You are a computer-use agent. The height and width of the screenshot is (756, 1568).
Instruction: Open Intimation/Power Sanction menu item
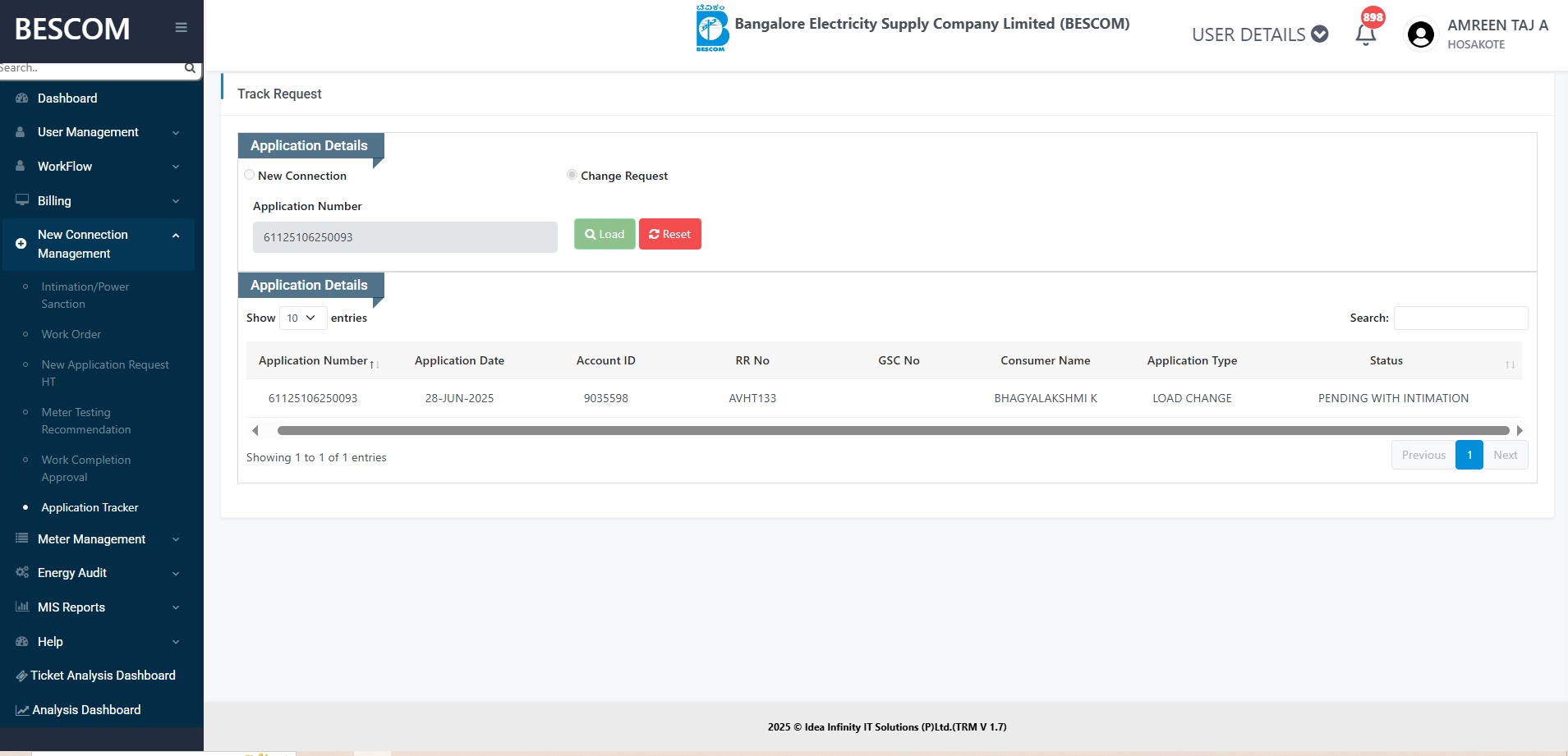coord(85,296)
